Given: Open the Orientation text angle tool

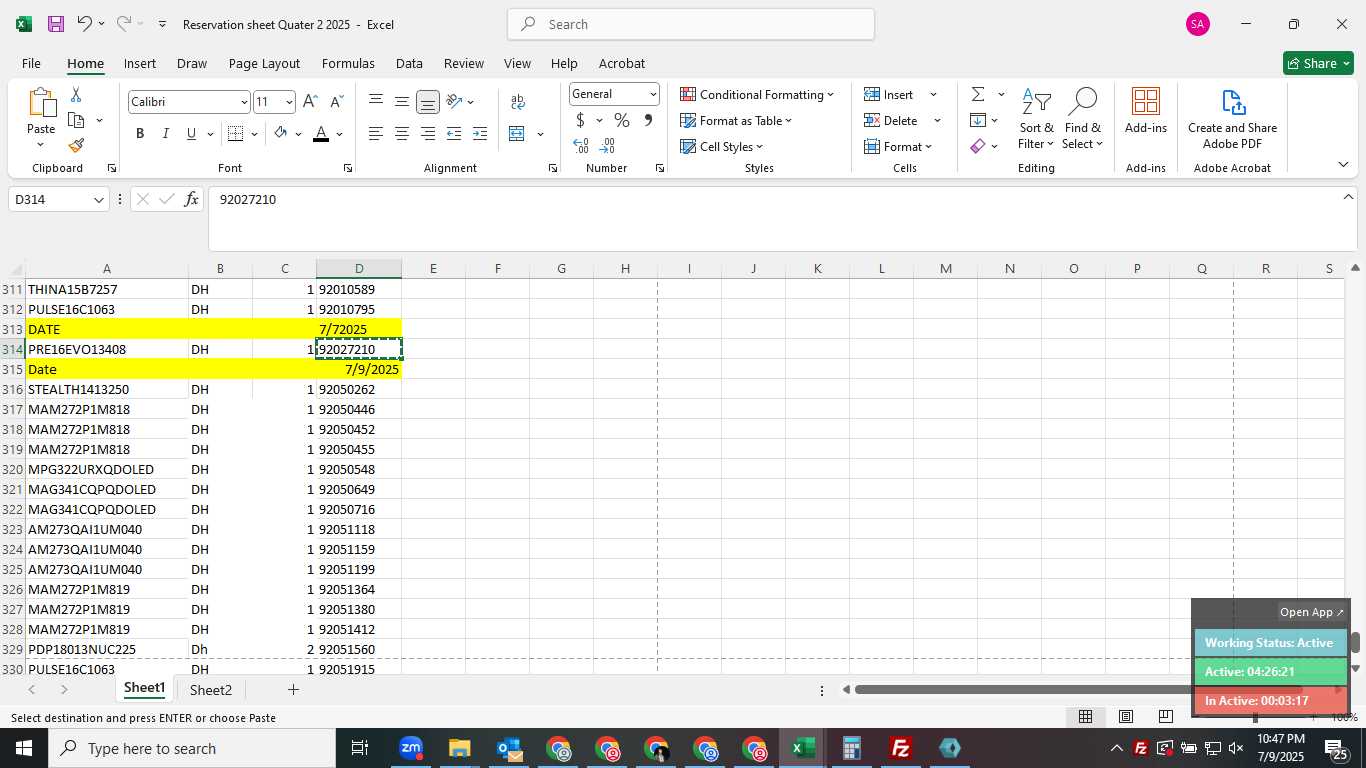Looking at the screenshot, I should [x=454, y=101].
